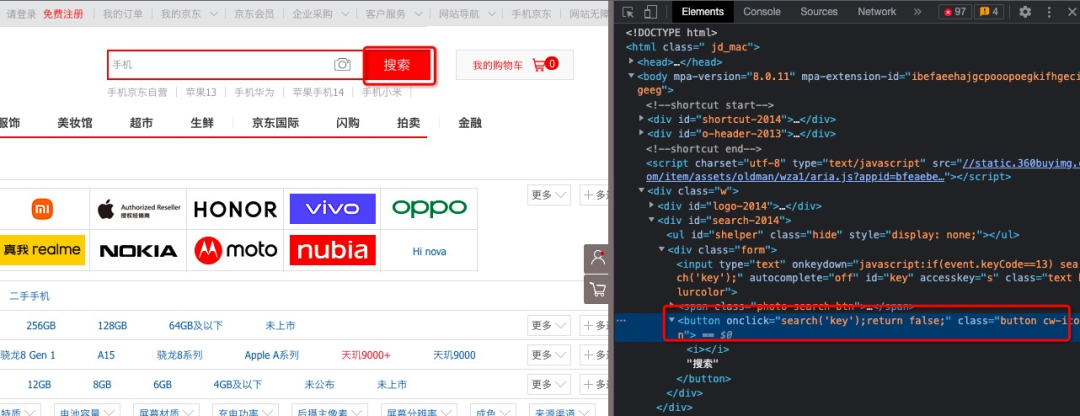Click the camera photo-search icon in search box
1080x416 pixels.
(342, 65)
